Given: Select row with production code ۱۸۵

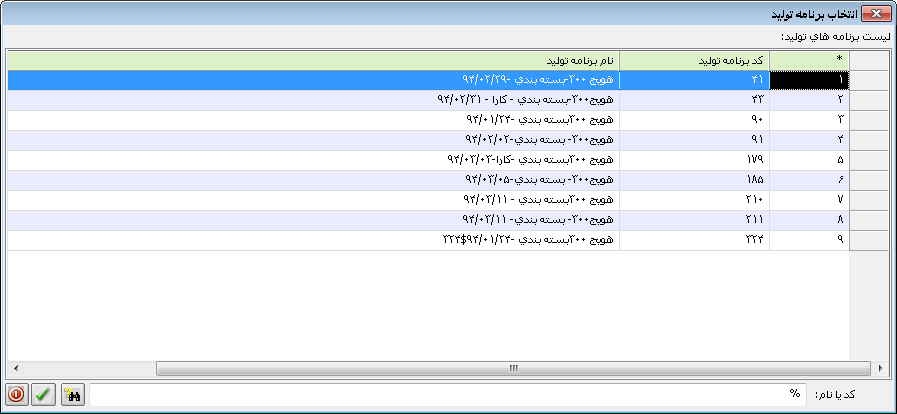Looking at the screenshot, I should tap(694, 180).
